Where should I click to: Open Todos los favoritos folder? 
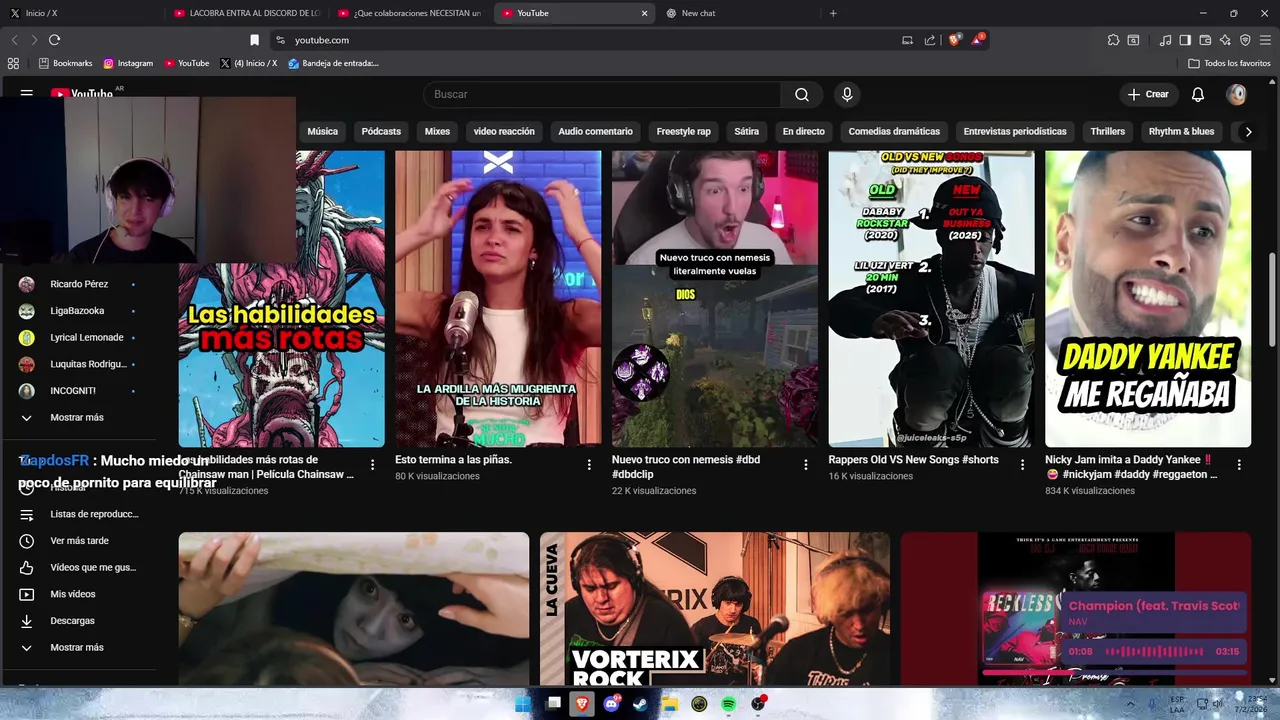(1229, 63)
